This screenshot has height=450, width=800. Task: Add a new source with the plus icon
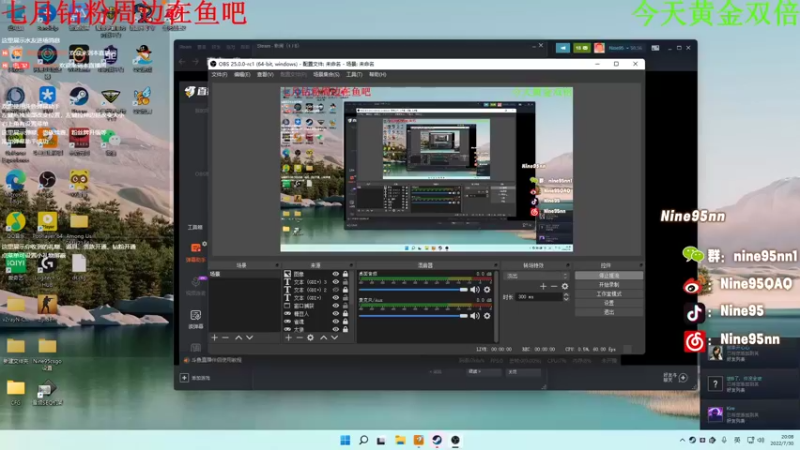(288, 338)
